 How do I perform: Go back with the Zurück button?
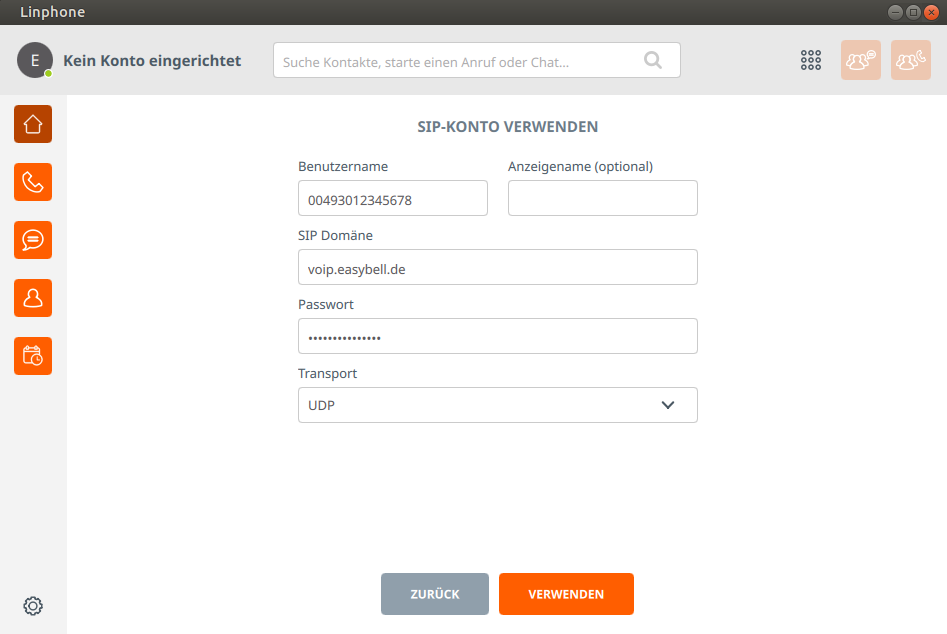coord(435,594)
